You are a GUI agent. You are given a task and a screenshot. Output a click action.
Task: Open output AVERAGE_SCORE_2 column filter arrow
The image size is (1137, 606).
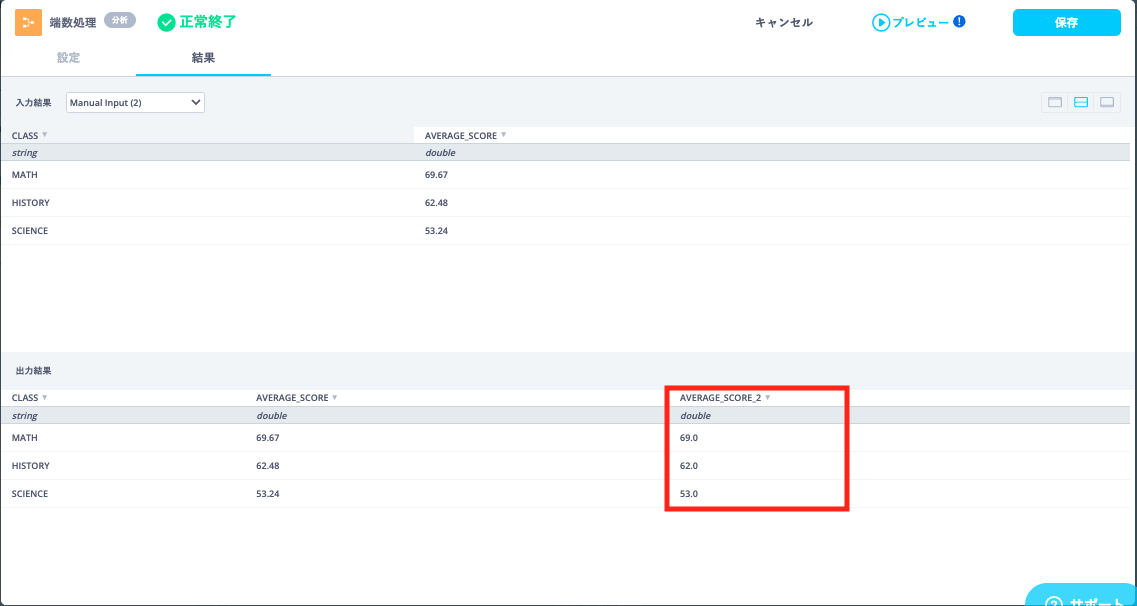pyautogui.click(x=767, y=398)
